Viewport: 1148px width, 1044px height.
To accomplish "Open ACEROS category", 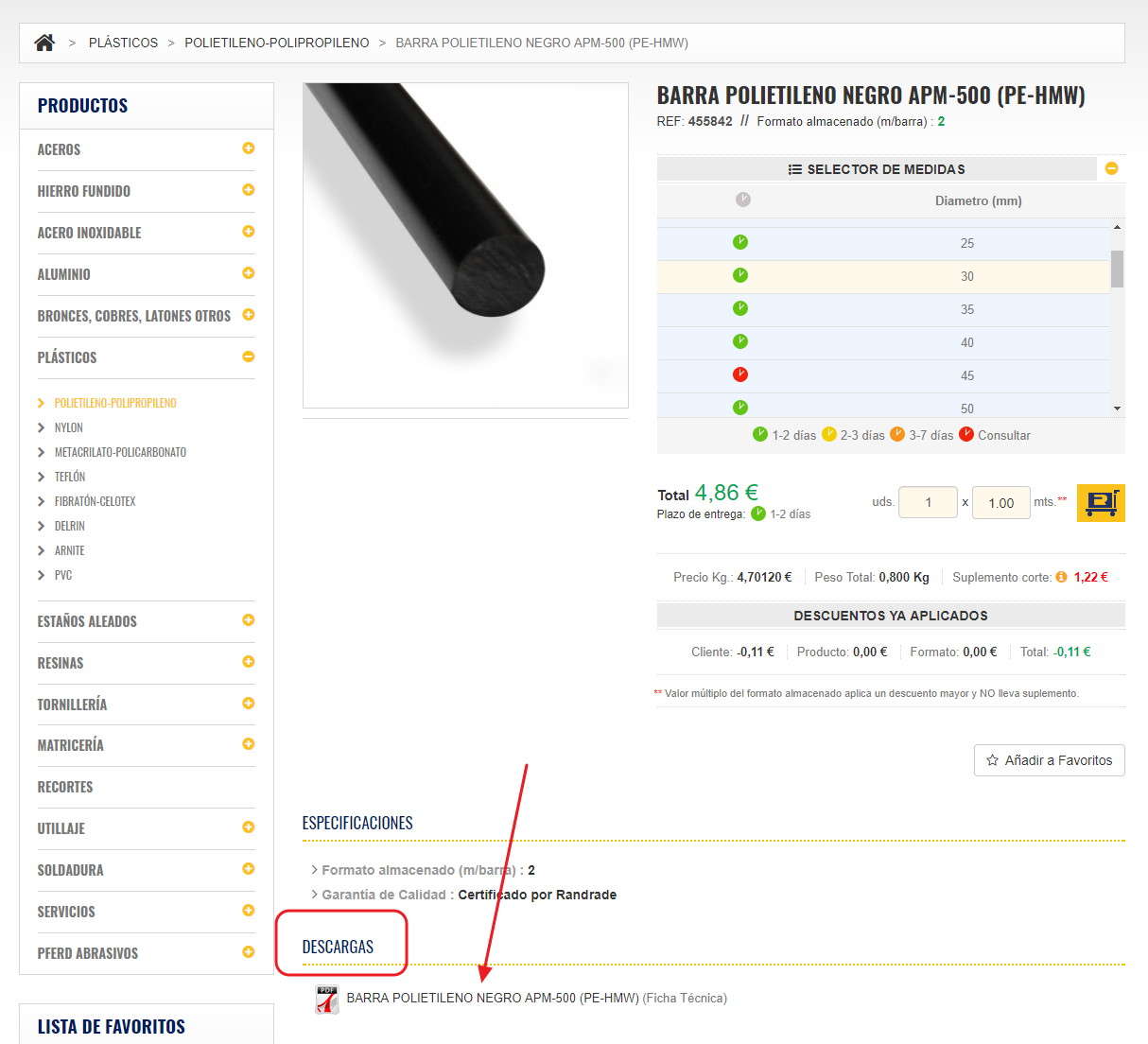I will click(x=59, y=149).
